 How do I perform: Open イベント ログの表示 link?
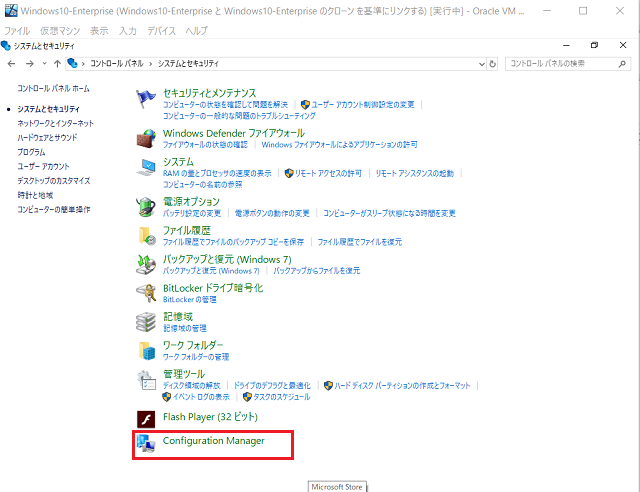(x=201, y=397)
